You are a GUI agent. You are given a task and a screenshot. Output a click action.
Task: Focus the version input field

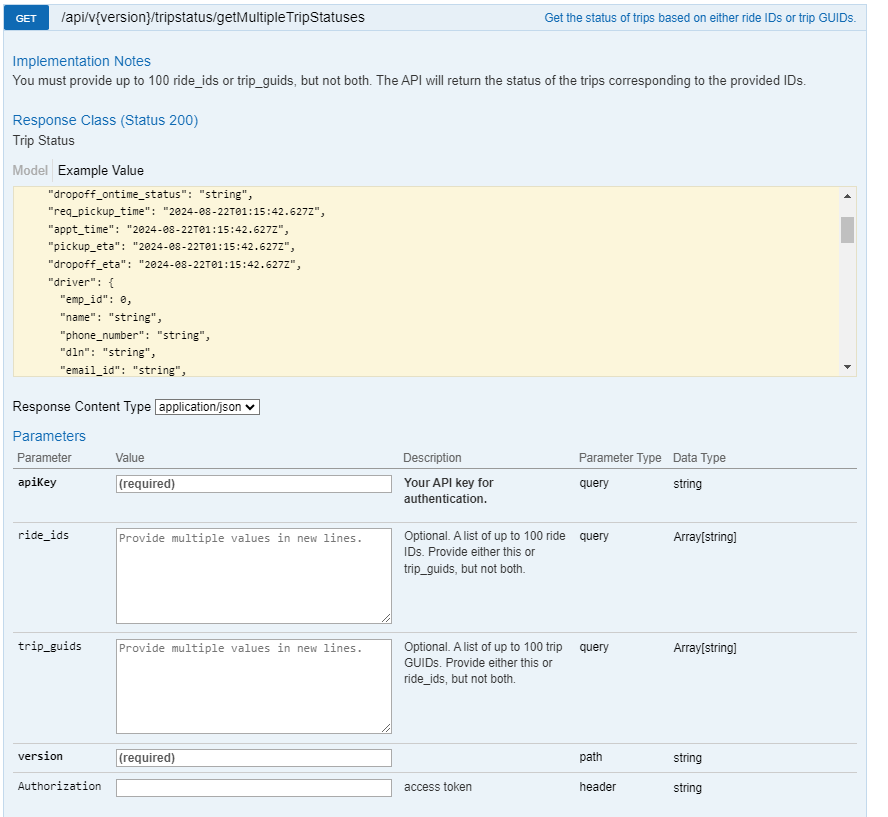(254, 758)
